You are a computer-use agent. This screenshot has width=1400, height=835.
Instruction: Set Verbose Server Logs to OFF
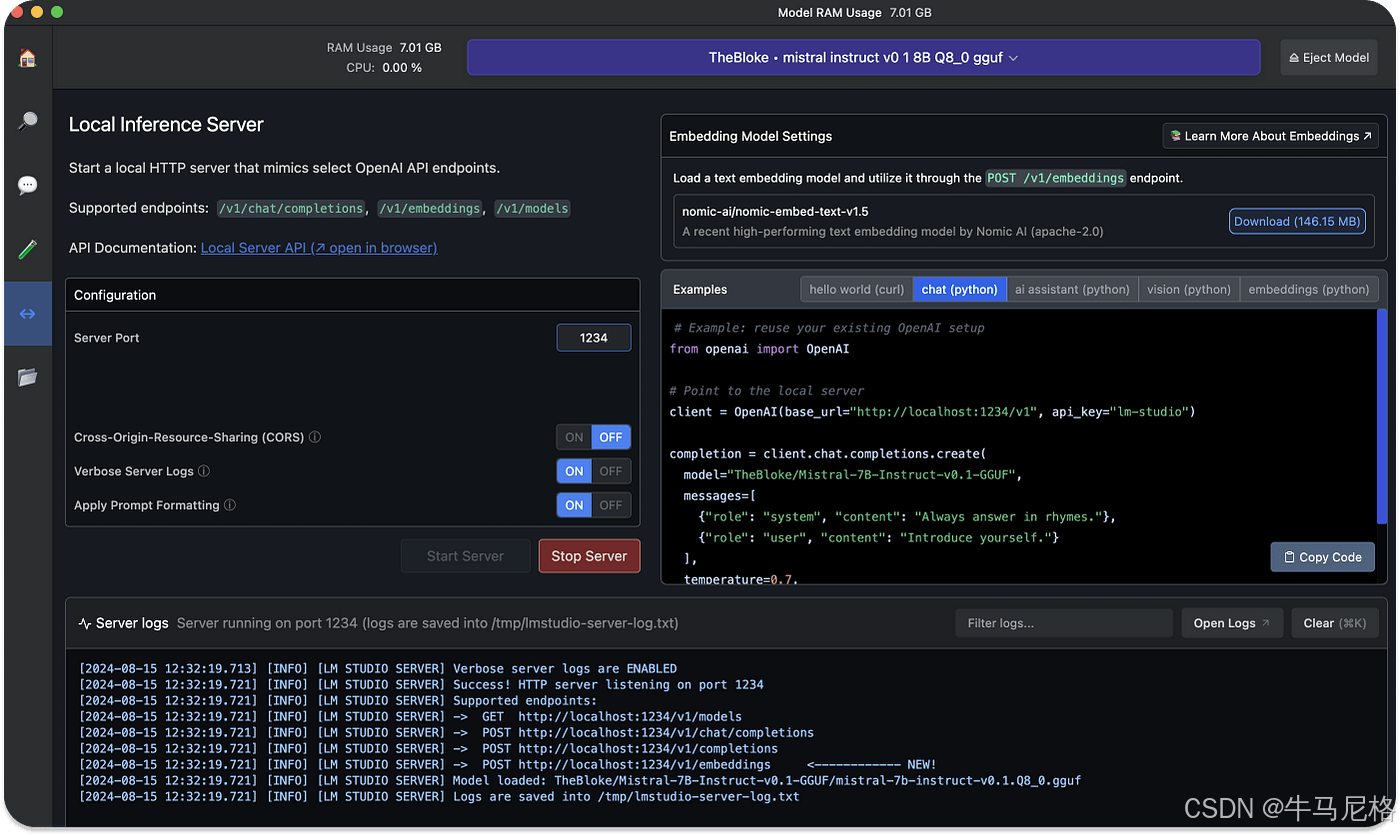point(611,471)
